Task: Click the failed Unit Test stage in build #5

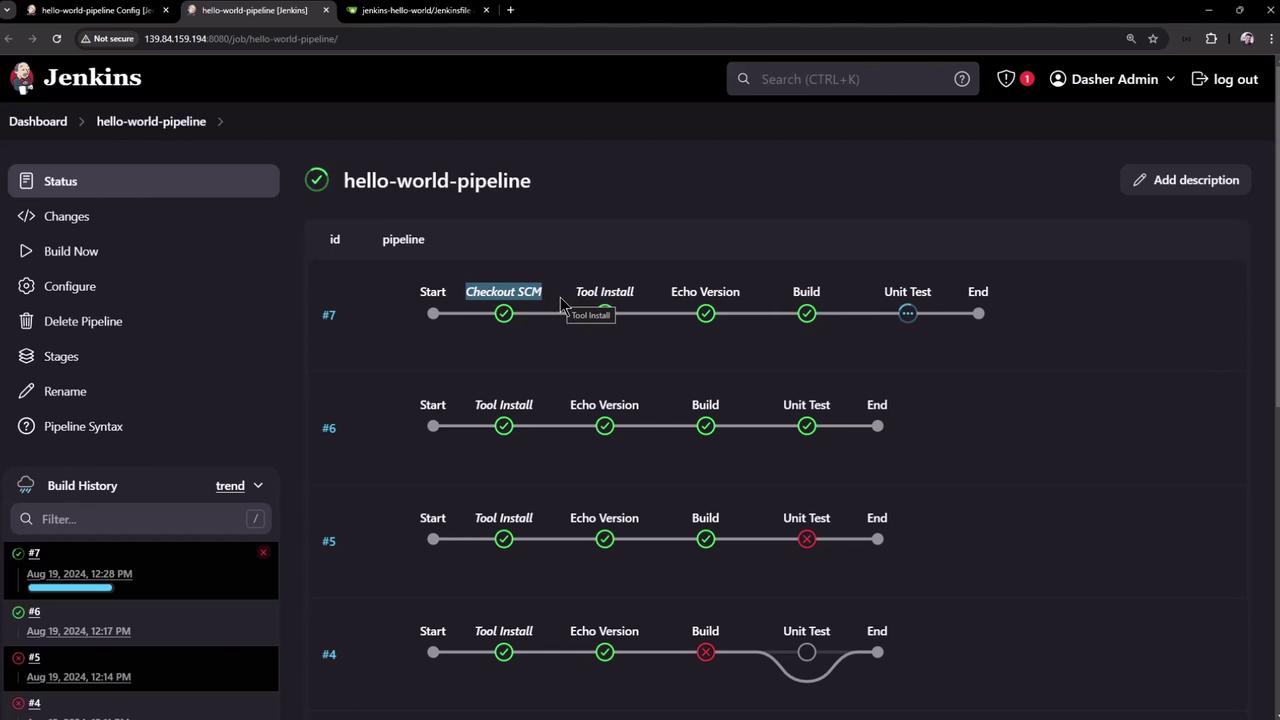Action: [x=806, y=539]
